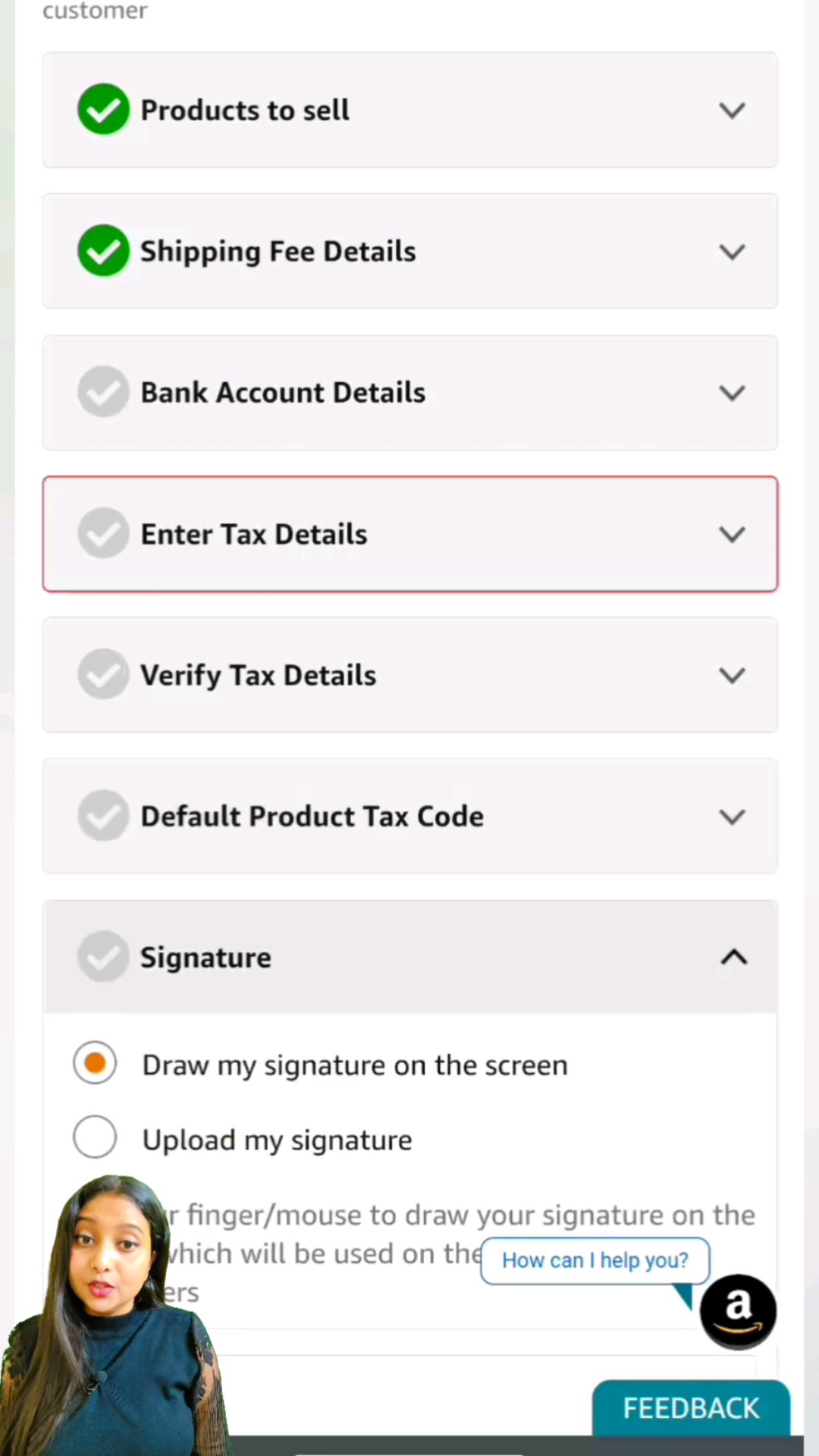Screen dimensions: 819x1456
Task: Click grey check icon beside Default Product Tax Code
Action: coord(103,816)
